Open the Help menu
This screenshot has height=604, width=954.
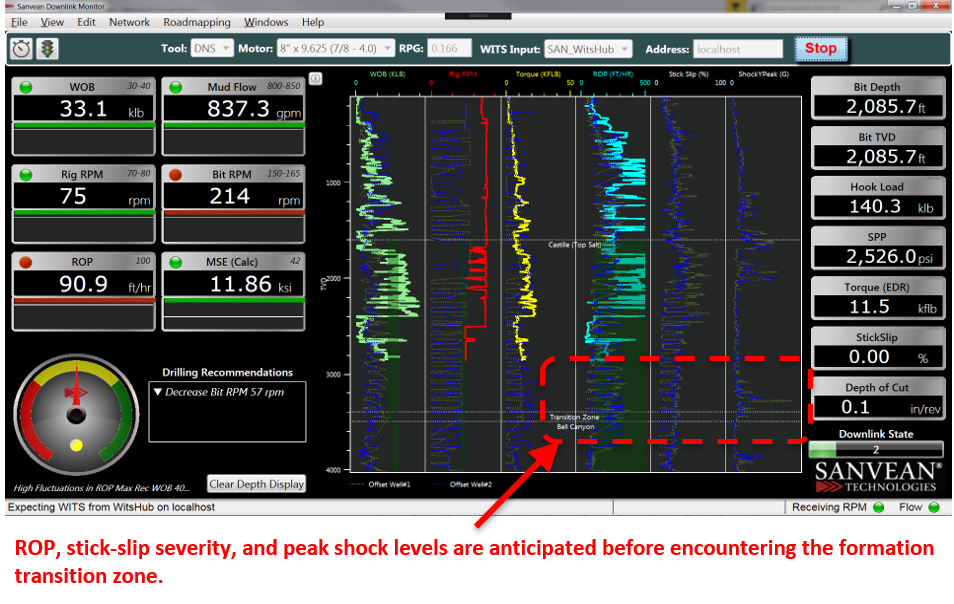point(313,23)
